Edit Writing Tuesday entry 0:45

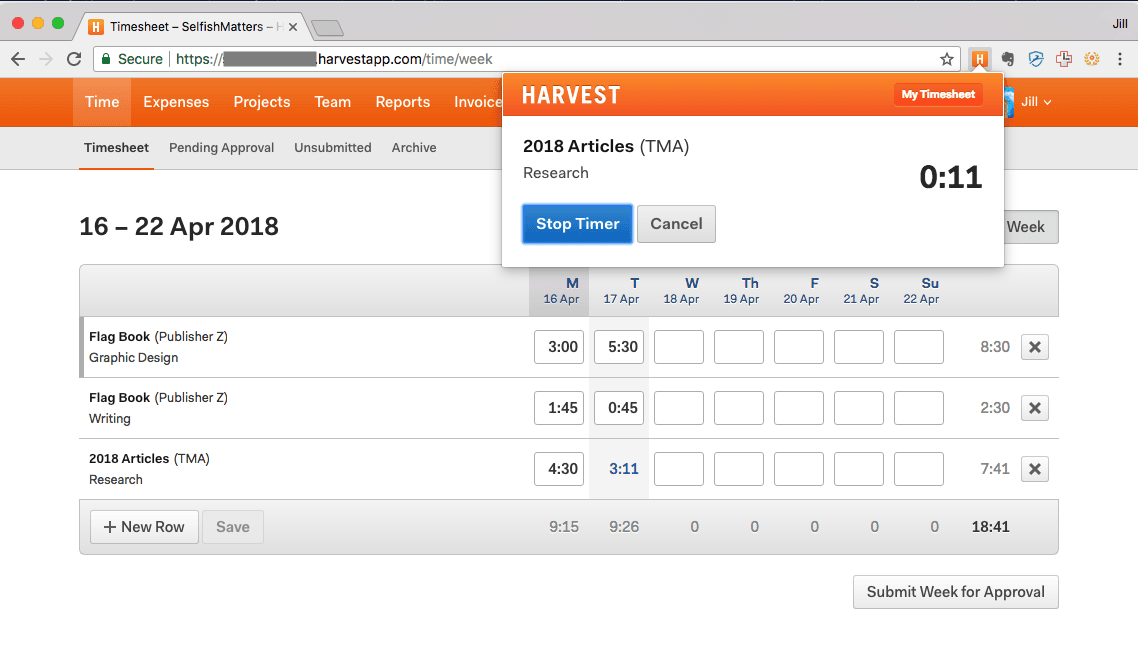[619, 408]
